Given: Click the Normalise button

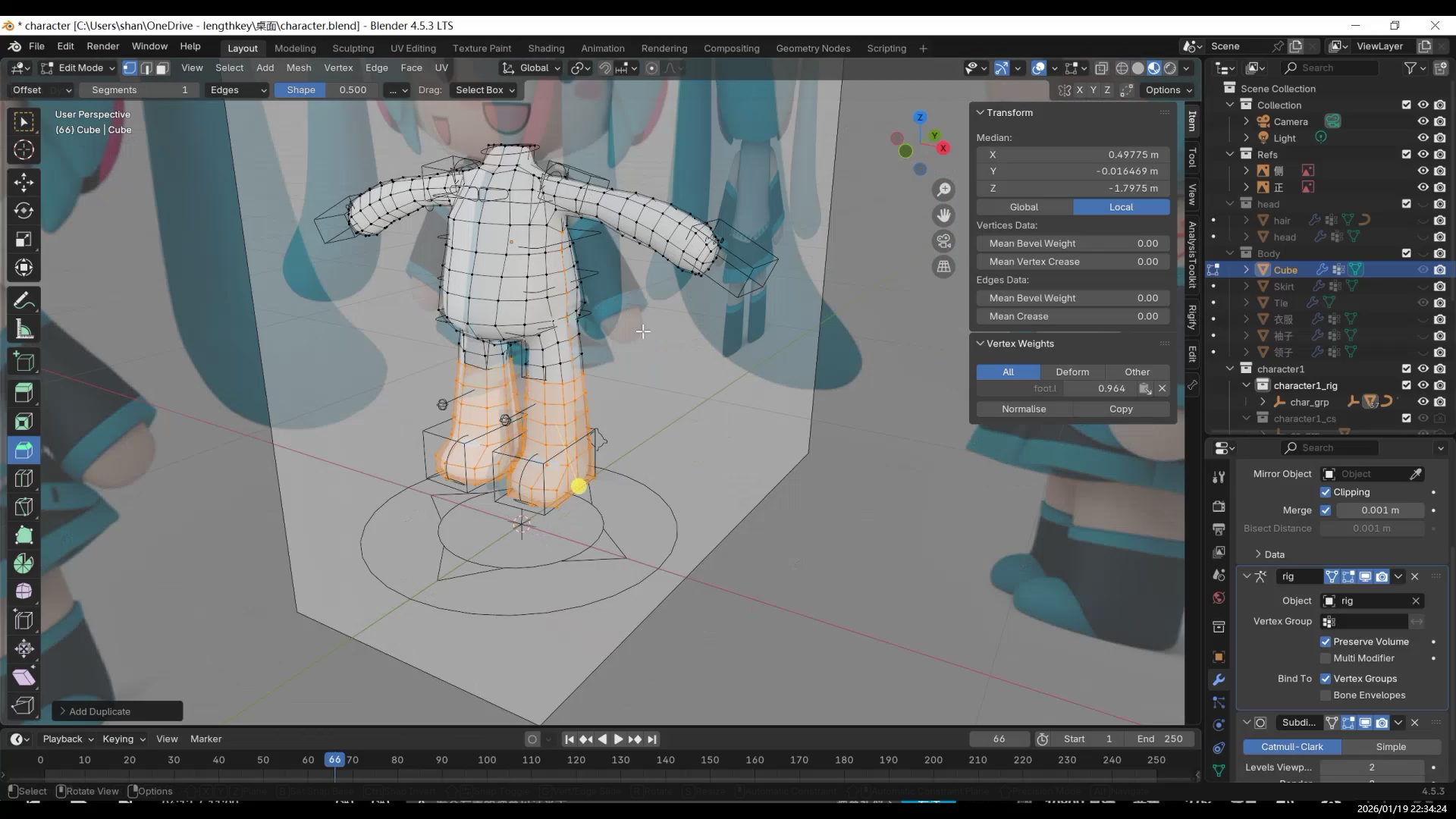Looking at the screenshot, I should [x=1023, y=409].
